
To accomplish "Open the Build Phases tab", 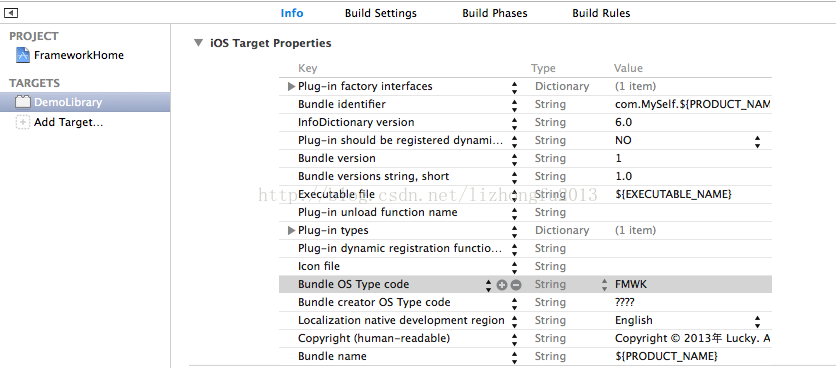I will pos(495,13).
